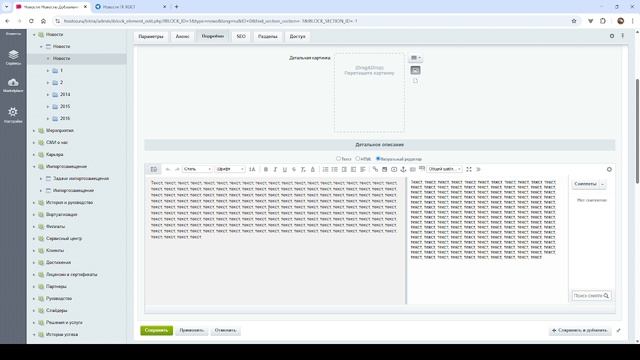Select СМИ о нас in the tree

57,142
